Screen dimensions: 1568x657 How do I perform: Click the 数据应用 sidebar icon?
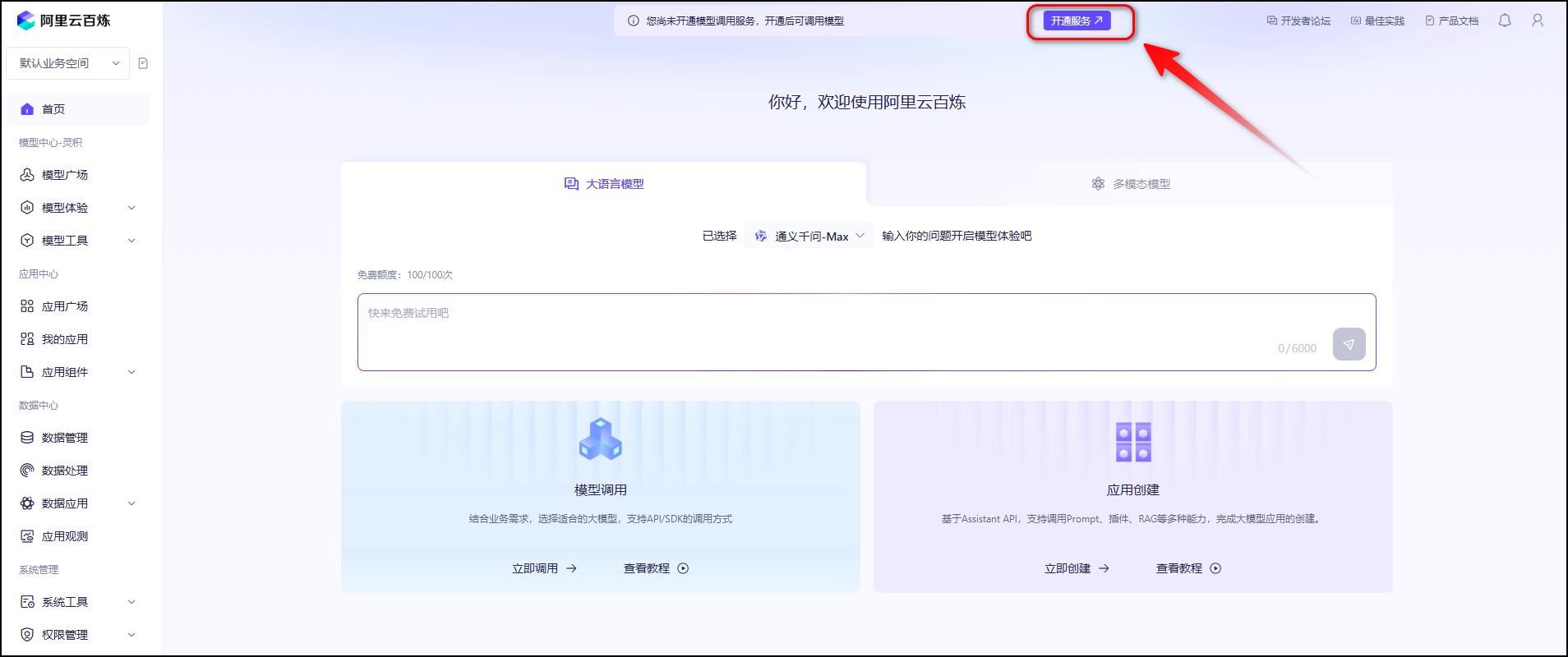27,503
